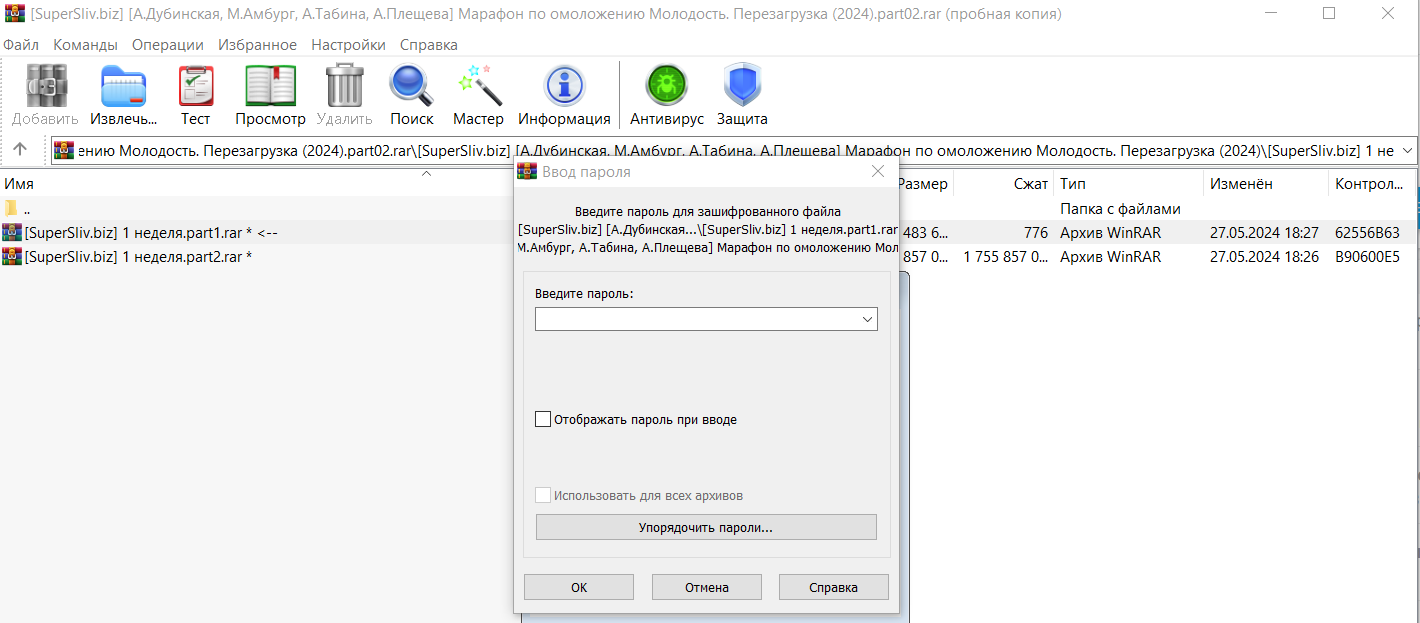Screen dimensions: 1420x623
Task: Click the 1 неделя.part2.rar archive icon
Action: tap(11, 256)
